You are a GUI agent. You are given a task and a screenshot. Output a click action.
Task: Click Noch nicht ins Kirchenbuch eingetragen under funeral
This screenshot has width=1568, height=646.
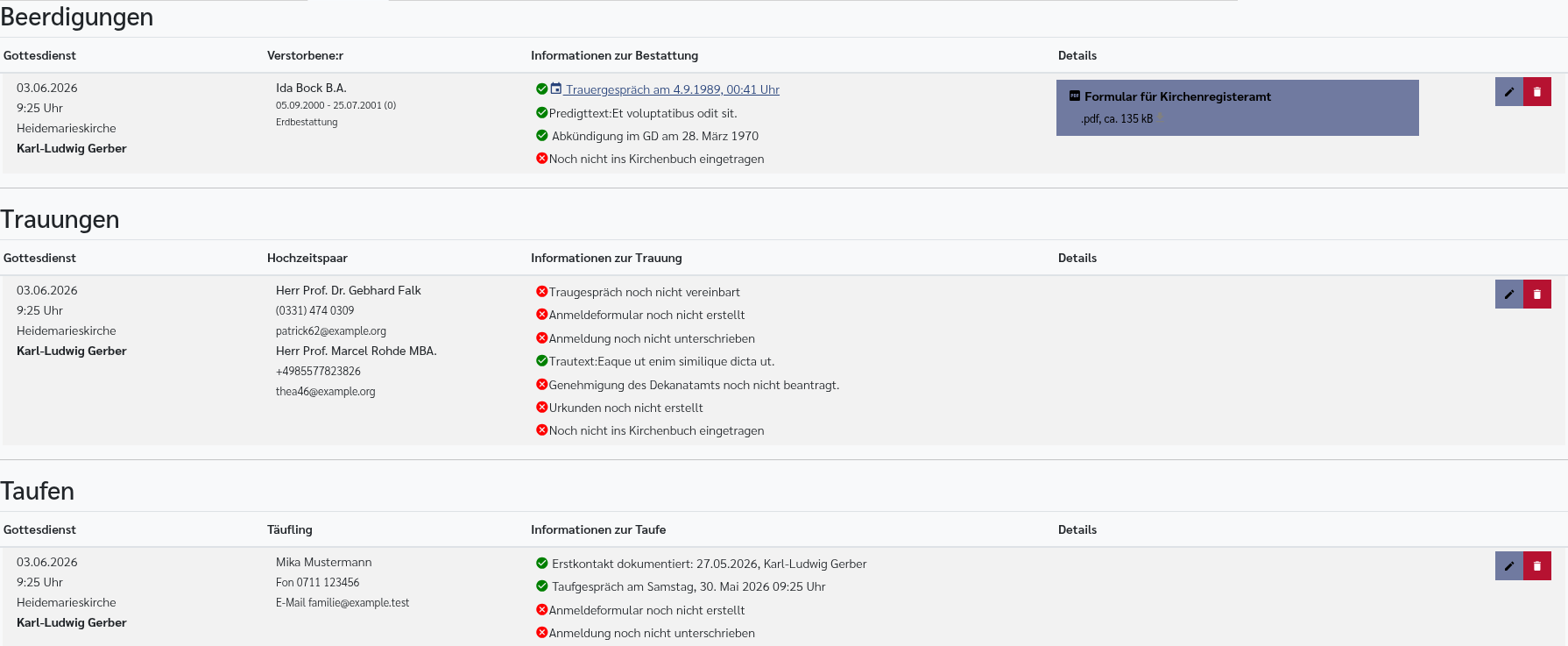(x=656, y=159)
